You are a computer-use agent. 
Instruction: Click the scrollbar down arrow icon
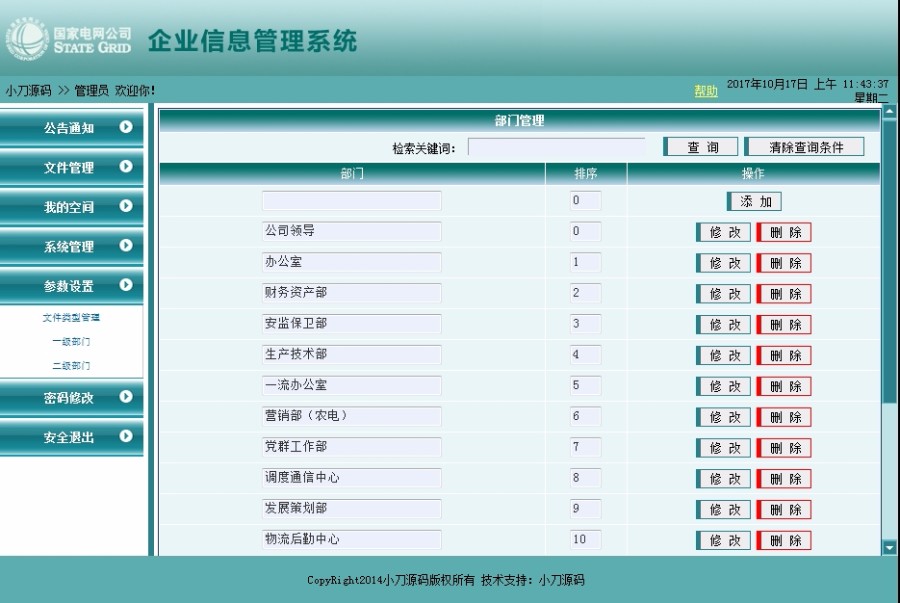(x=886, y=548)
